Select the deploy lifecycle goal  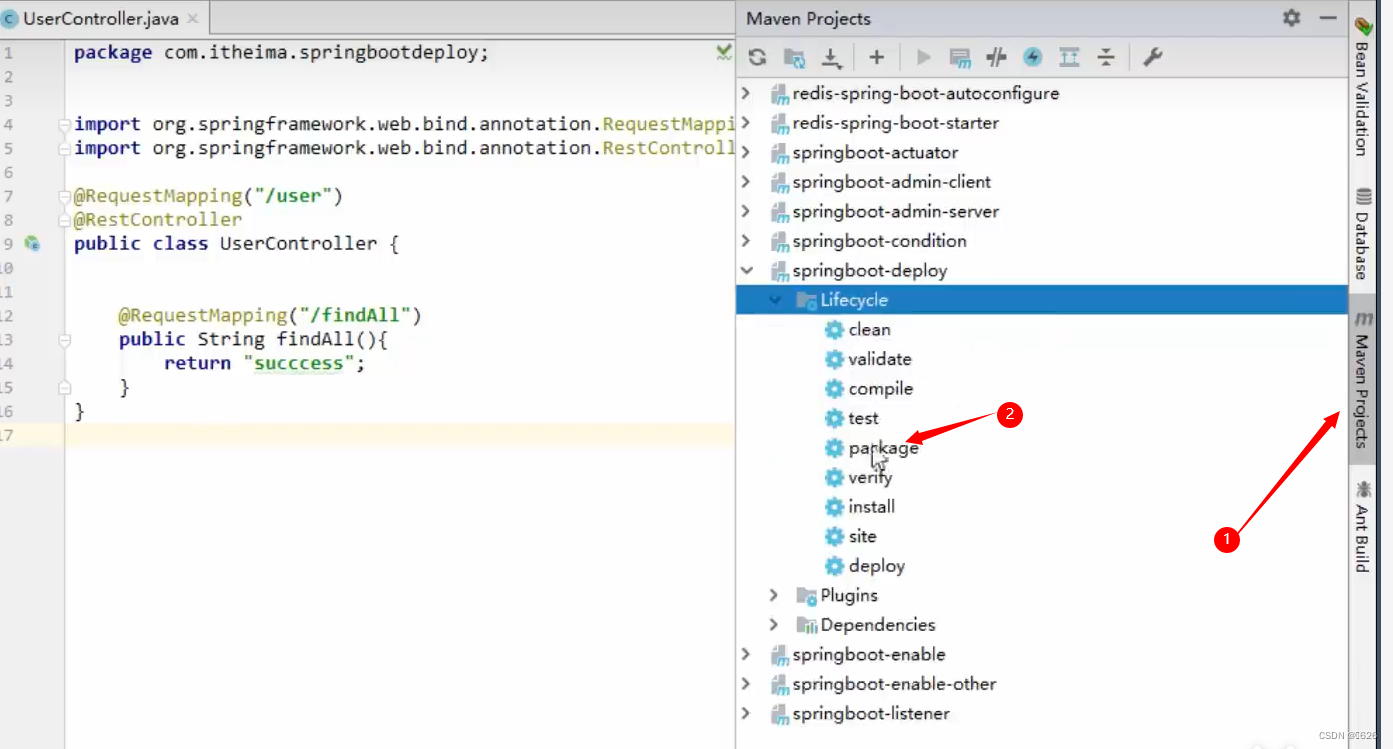877,566
